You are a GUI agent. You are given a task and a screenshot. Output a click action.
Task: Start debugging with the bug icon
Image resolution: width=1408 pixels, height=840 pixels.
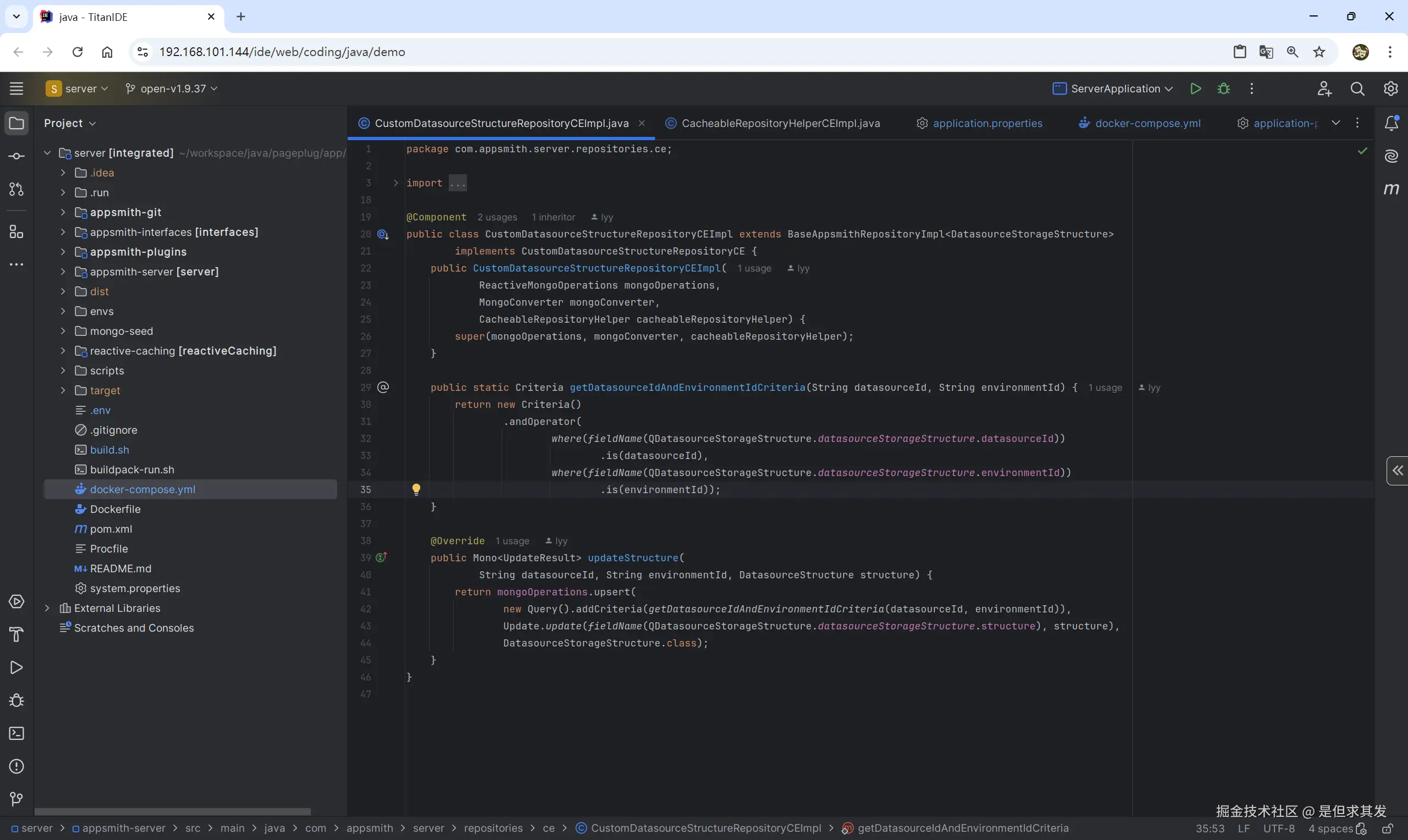1223,89
